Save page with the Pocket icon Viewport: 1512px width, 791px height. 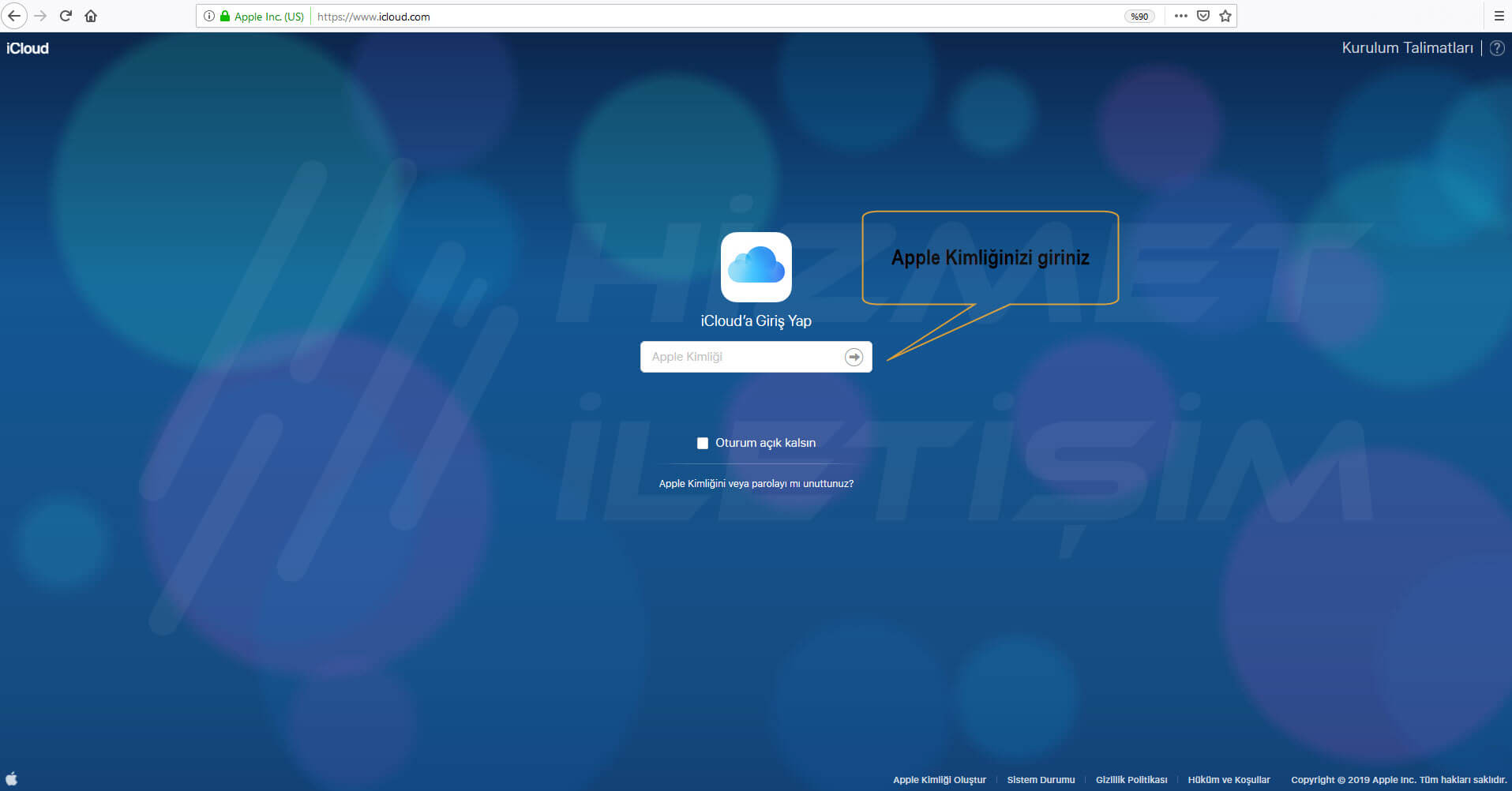[1203, 16]
